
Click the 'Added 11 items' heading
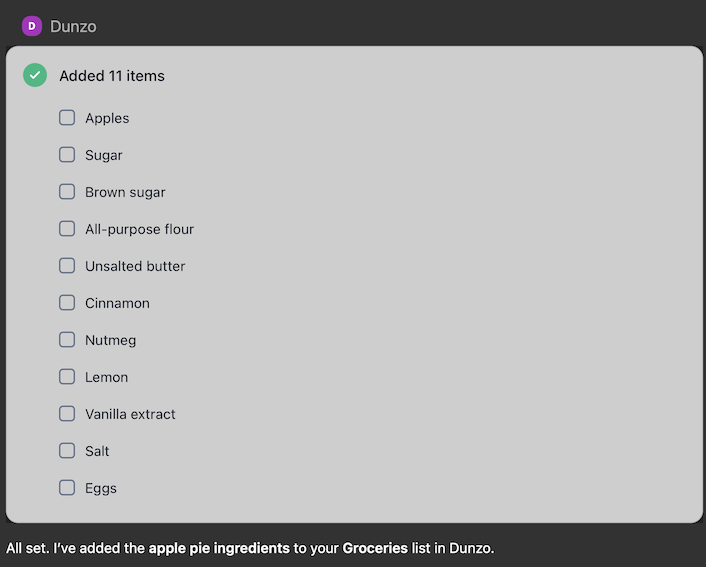(112, 76)
